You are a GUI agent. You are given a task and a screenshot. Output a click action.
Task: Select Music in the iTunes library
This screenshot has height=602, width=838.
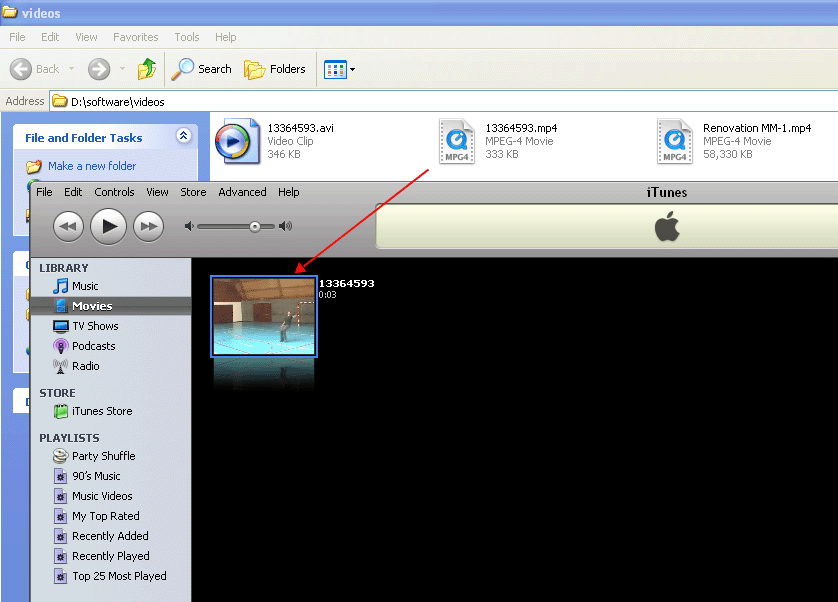[111, 286]
